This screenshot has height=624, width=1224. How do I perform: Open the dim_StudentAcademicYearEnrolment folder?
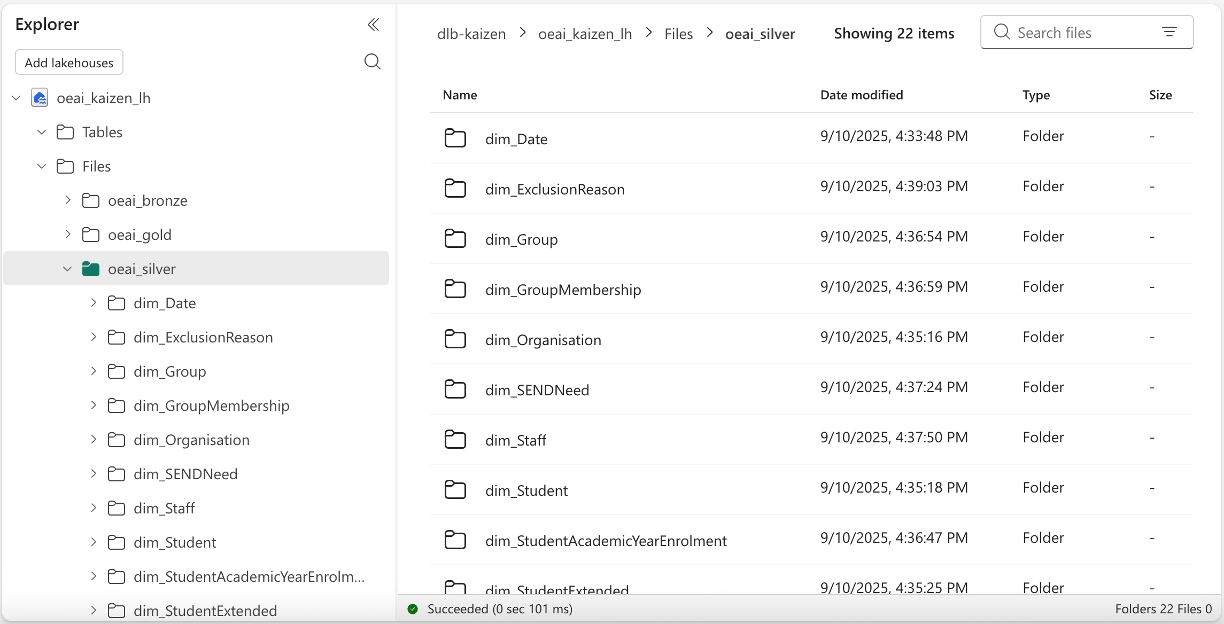606,538
